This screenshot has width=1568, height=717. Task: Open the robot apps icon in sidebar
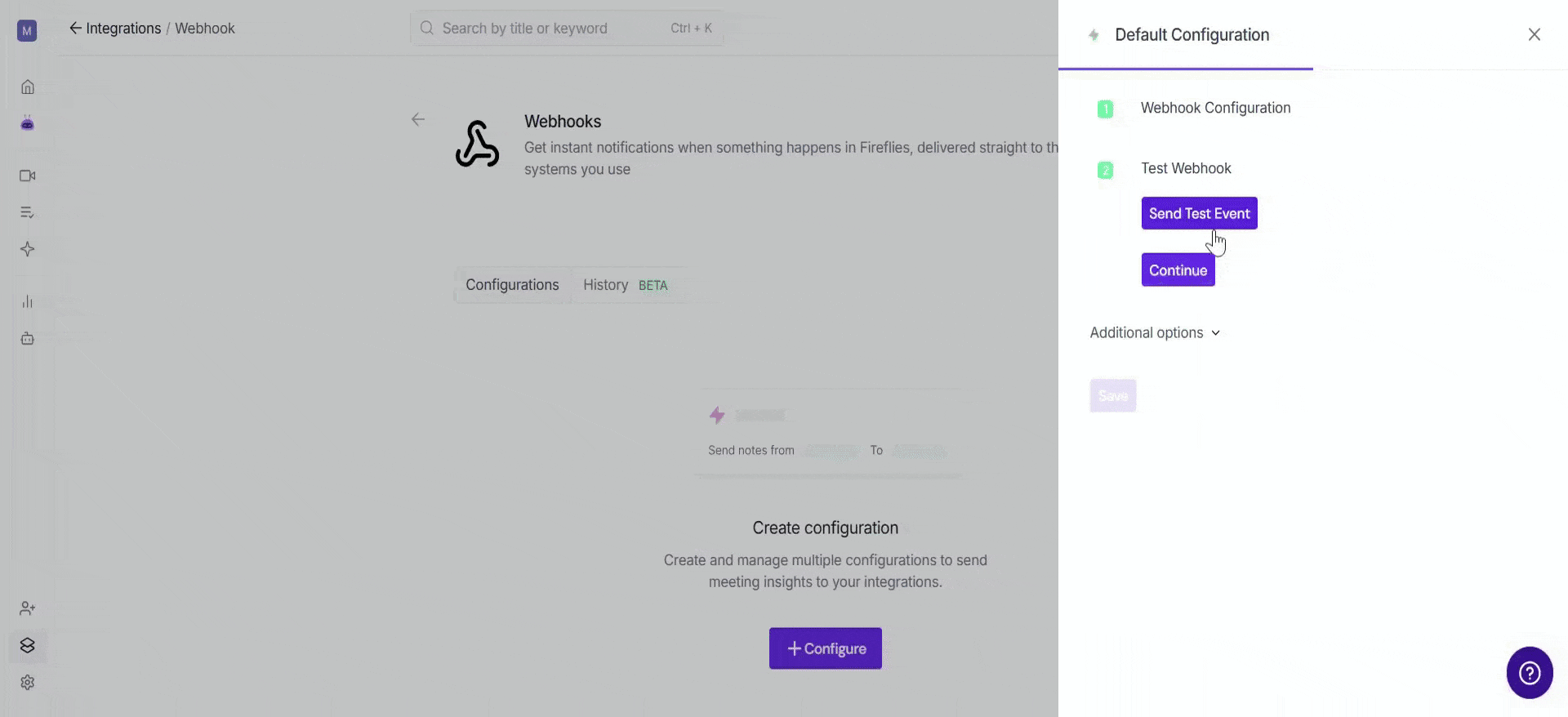pyautogui.click(x=28, y=338)
